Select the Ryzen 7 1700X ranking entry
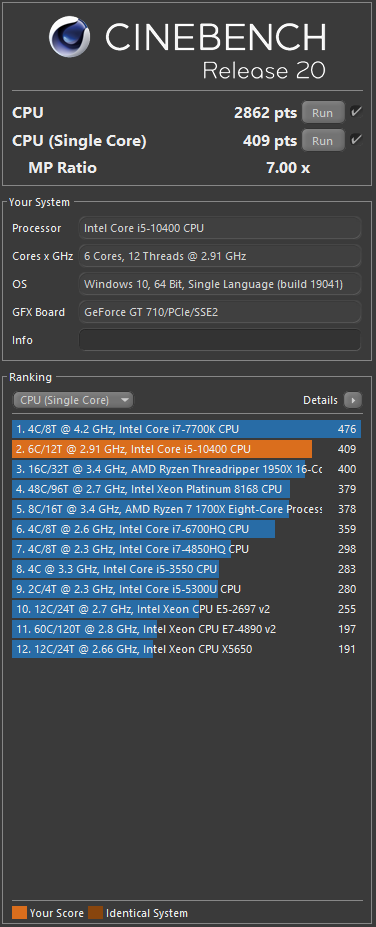This screenshot has height=927, width=376. click(x=186, y=509)
